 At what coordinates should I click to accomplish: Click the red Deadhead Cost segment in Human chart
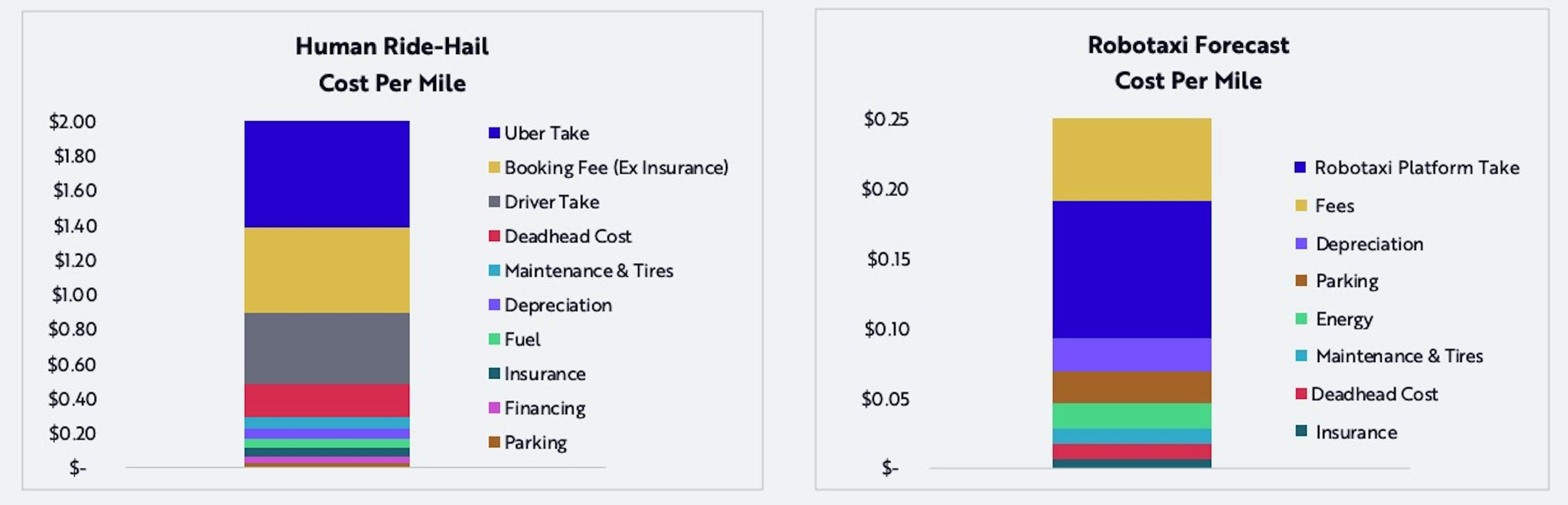[x=327, y=400]
